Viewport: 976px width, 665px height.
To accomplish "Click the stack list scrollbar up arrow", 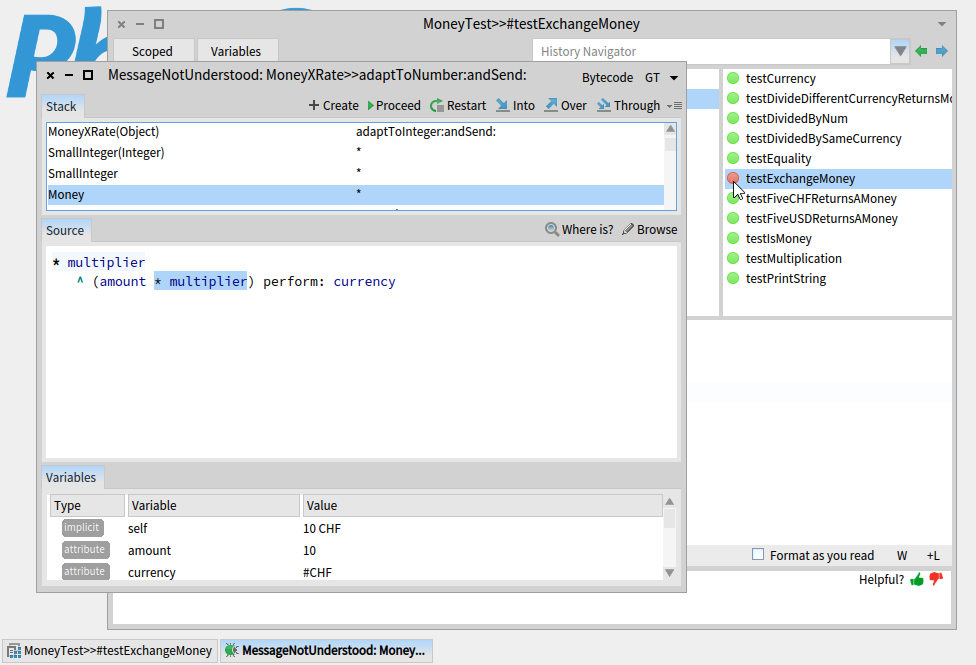I will click(x=670, y=129).
